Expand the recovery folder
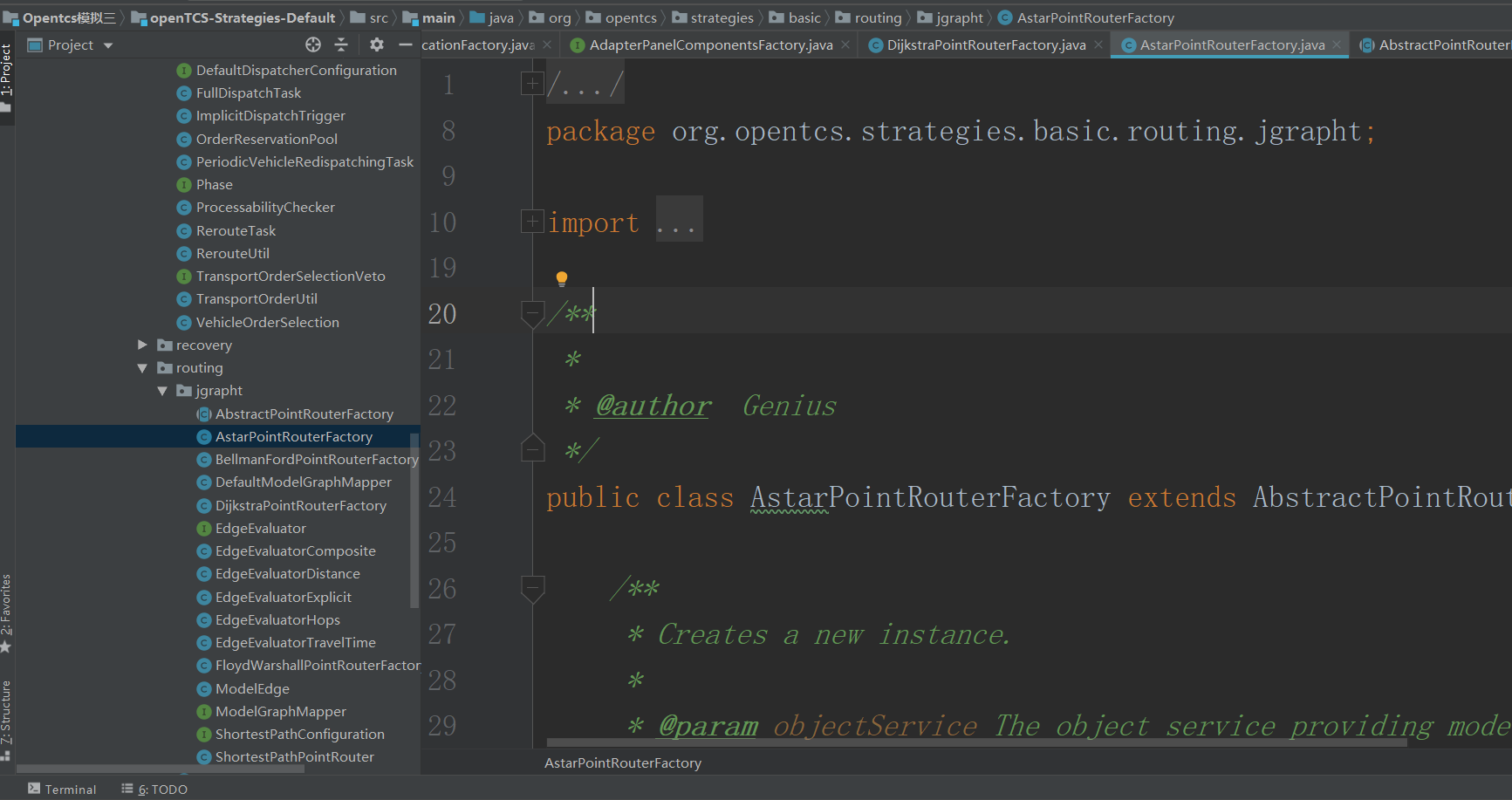Image resolution: width=1512 pixels, height=800 pixels. (142, 345)
